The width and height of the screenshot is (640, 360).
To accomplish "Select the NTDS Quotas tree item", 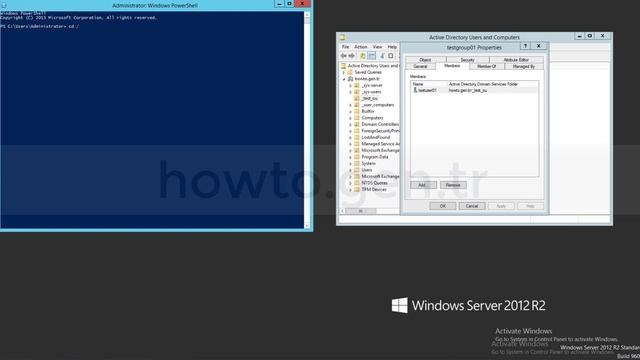I will [374, 183].
